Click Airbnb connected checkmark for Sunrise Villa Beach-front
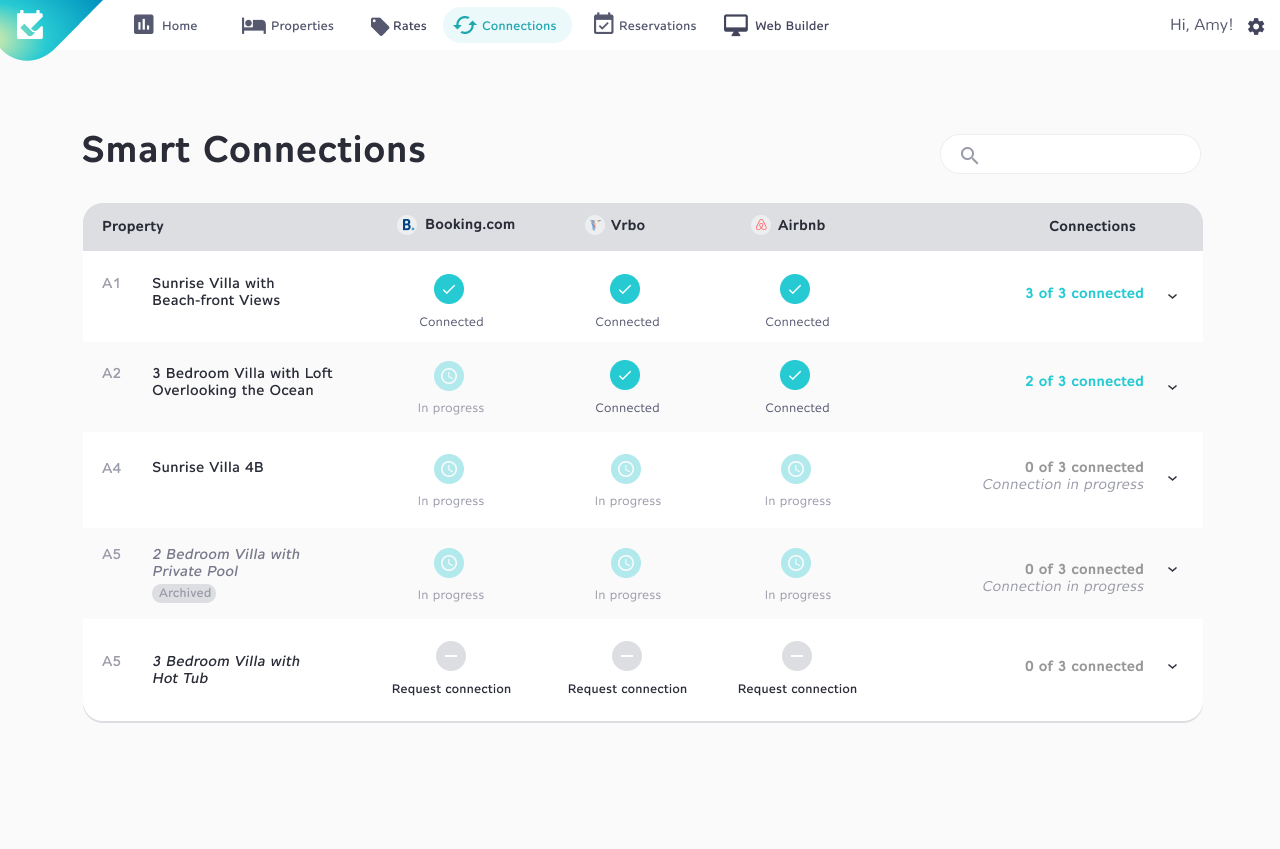The image size is (1280, 849). tap(795, 289)
